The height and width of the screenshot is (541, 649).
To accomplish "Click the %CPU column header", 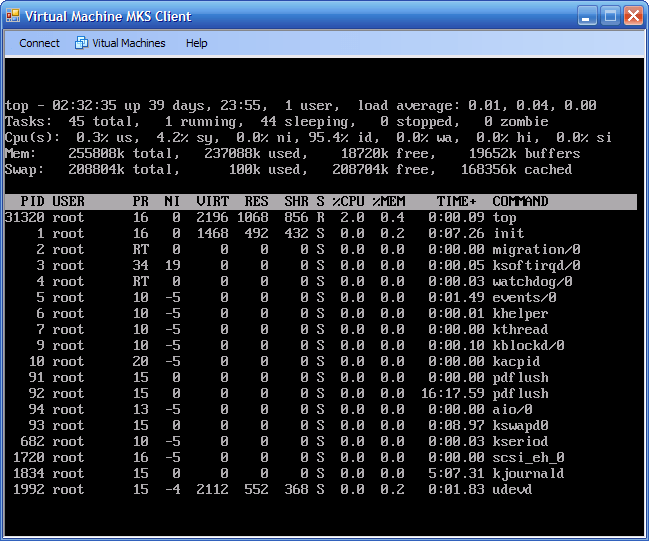I will coord(347,201).
